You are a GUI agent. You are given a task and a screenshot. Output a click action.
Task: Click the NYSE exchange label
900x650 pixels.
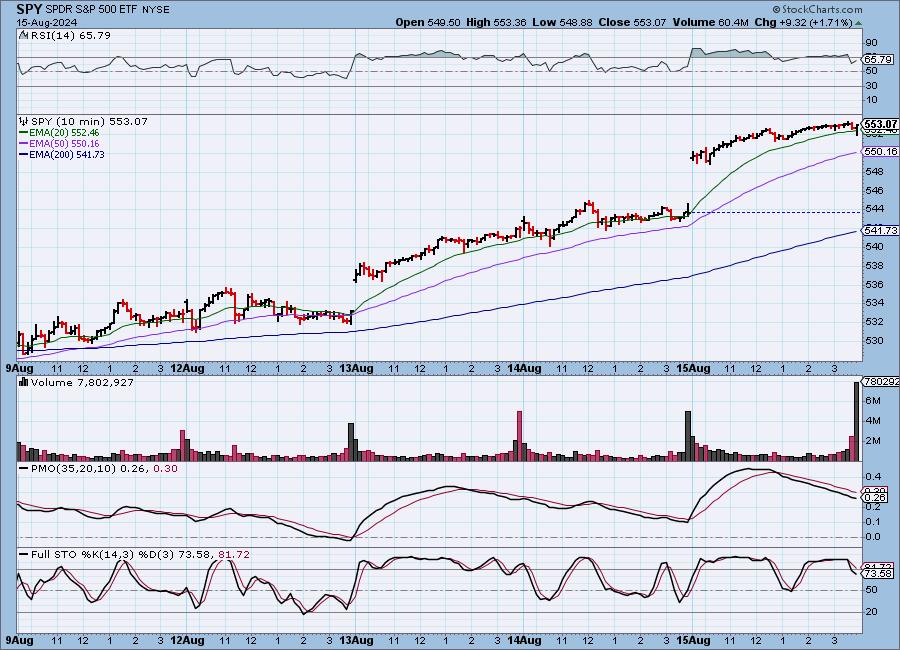coord(156,10)
